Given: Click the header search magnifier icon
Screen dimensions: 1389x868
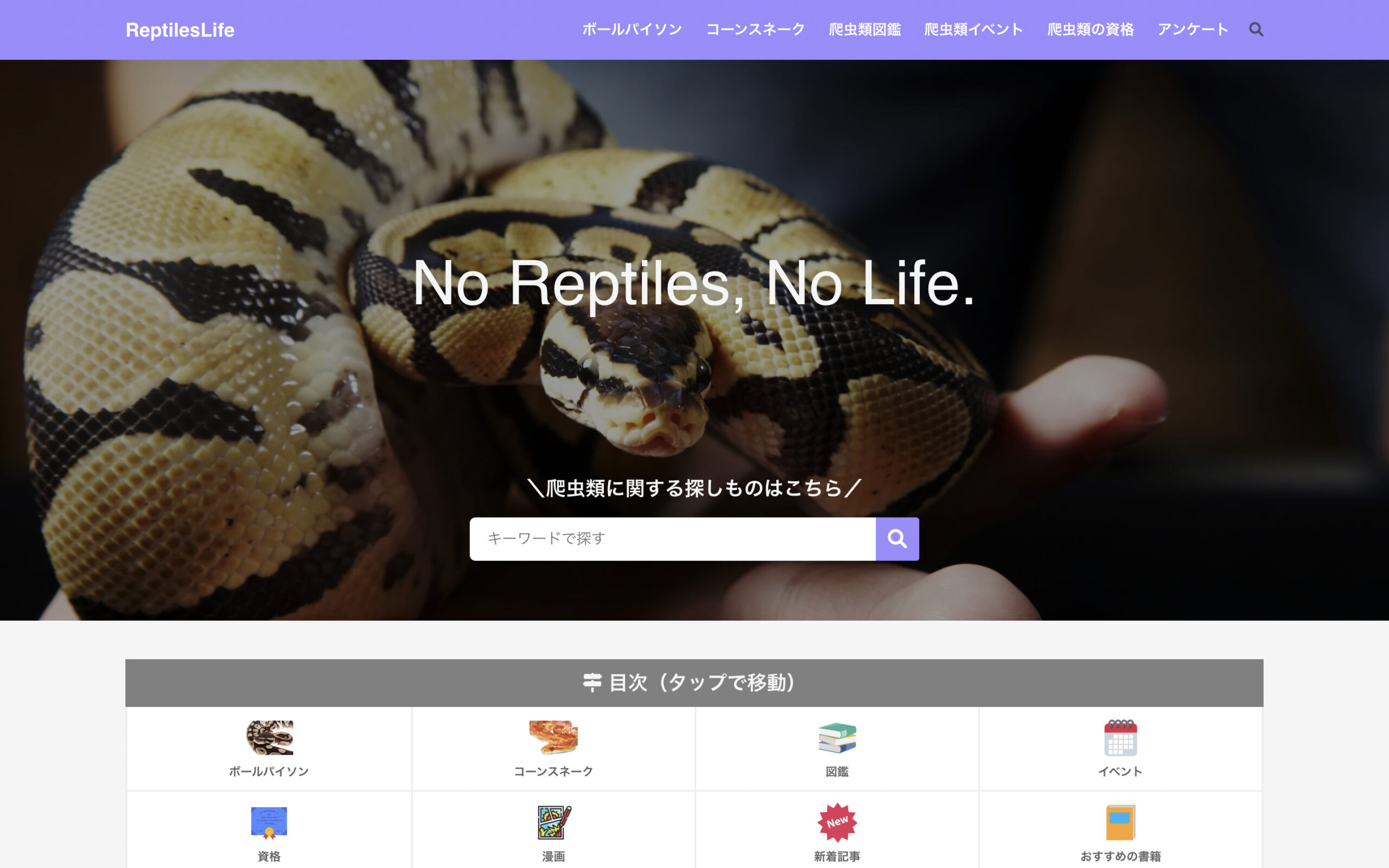Looking at the screenshot, I should click(1256, 29).
